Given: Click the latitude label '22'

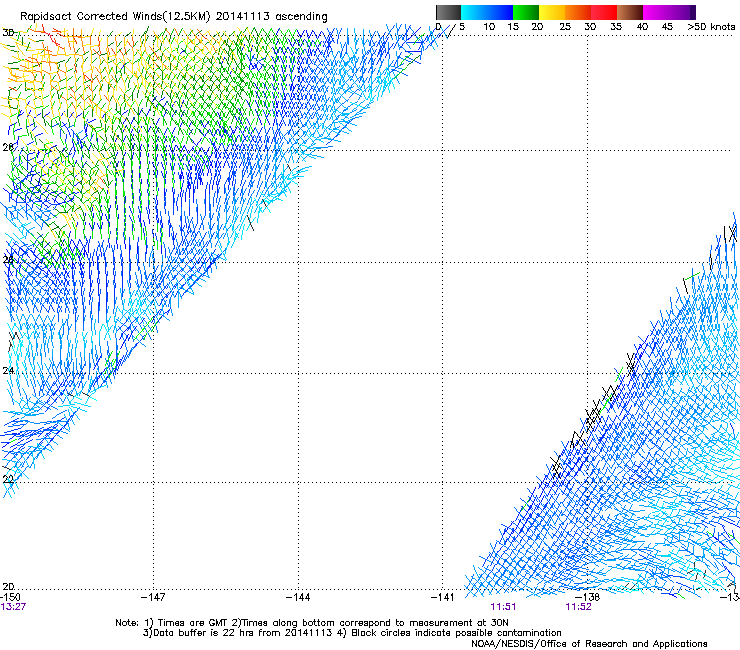Looking at the screenshot, I should (8, 479).
